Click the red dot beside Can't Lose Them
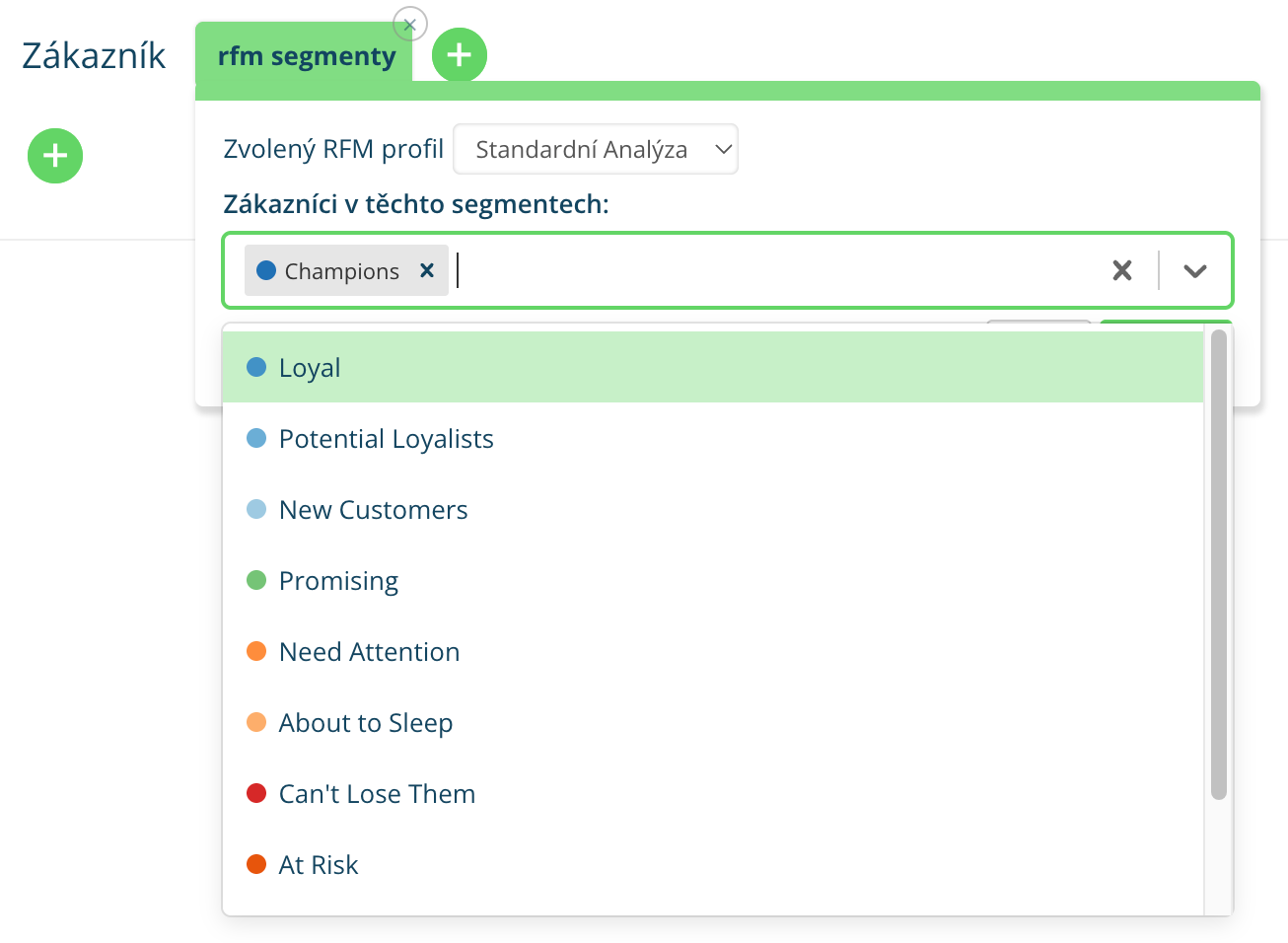 tap(256, 793)
